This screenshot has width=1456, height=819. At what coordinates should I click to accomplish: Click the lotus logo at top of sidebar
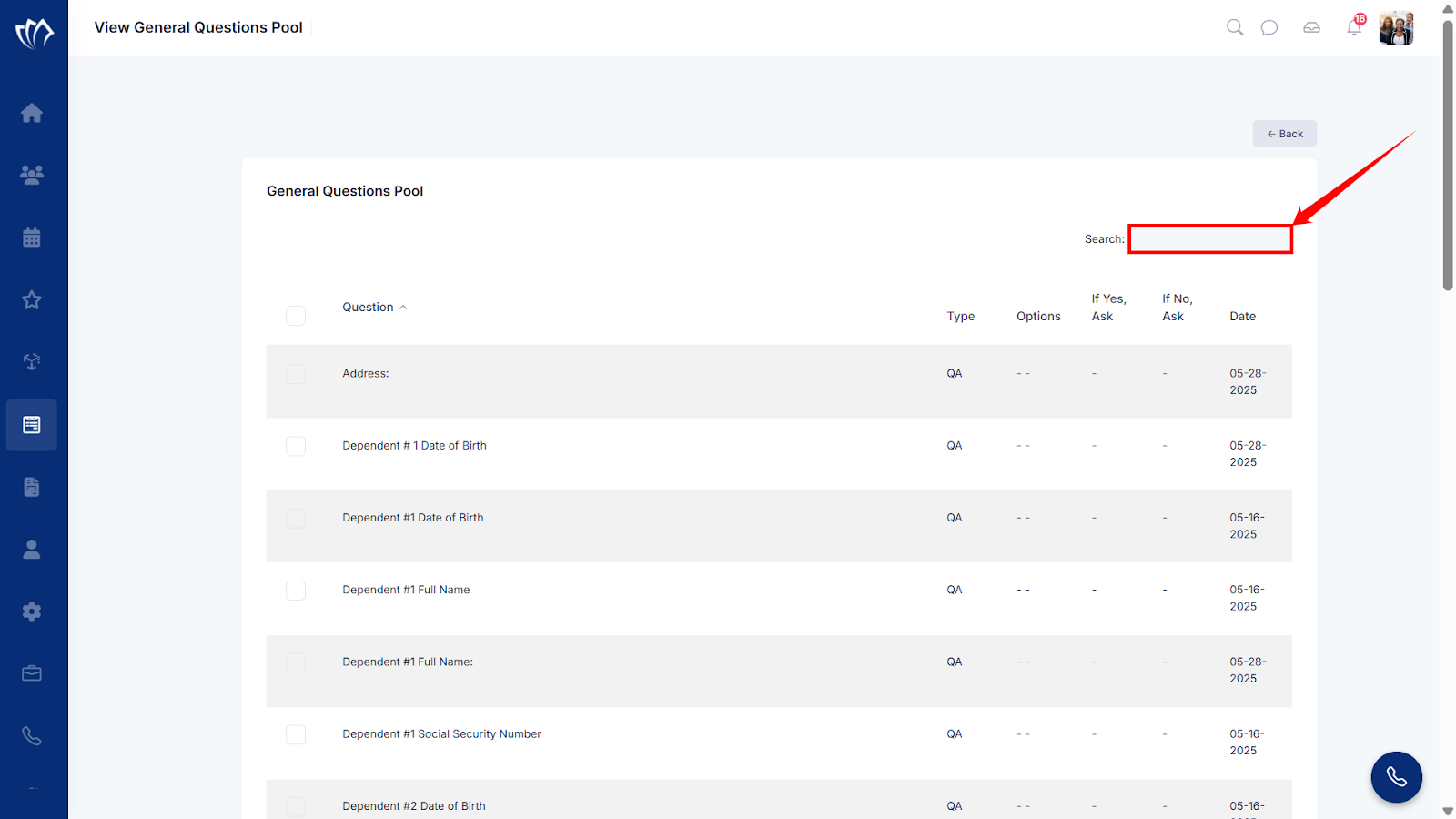click(x=35, y=34)
